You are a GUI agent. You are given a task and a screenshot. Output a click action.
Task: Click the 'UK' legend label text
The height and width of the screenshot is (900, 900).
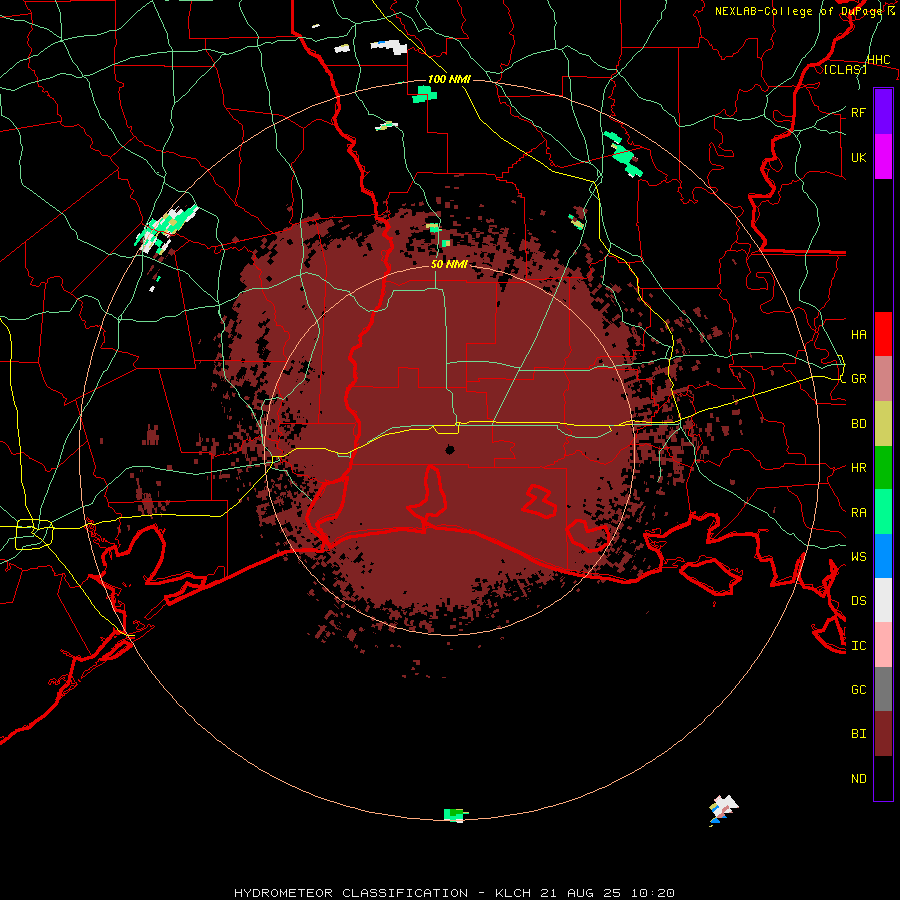pyautogui.click(x=859, y=158)
